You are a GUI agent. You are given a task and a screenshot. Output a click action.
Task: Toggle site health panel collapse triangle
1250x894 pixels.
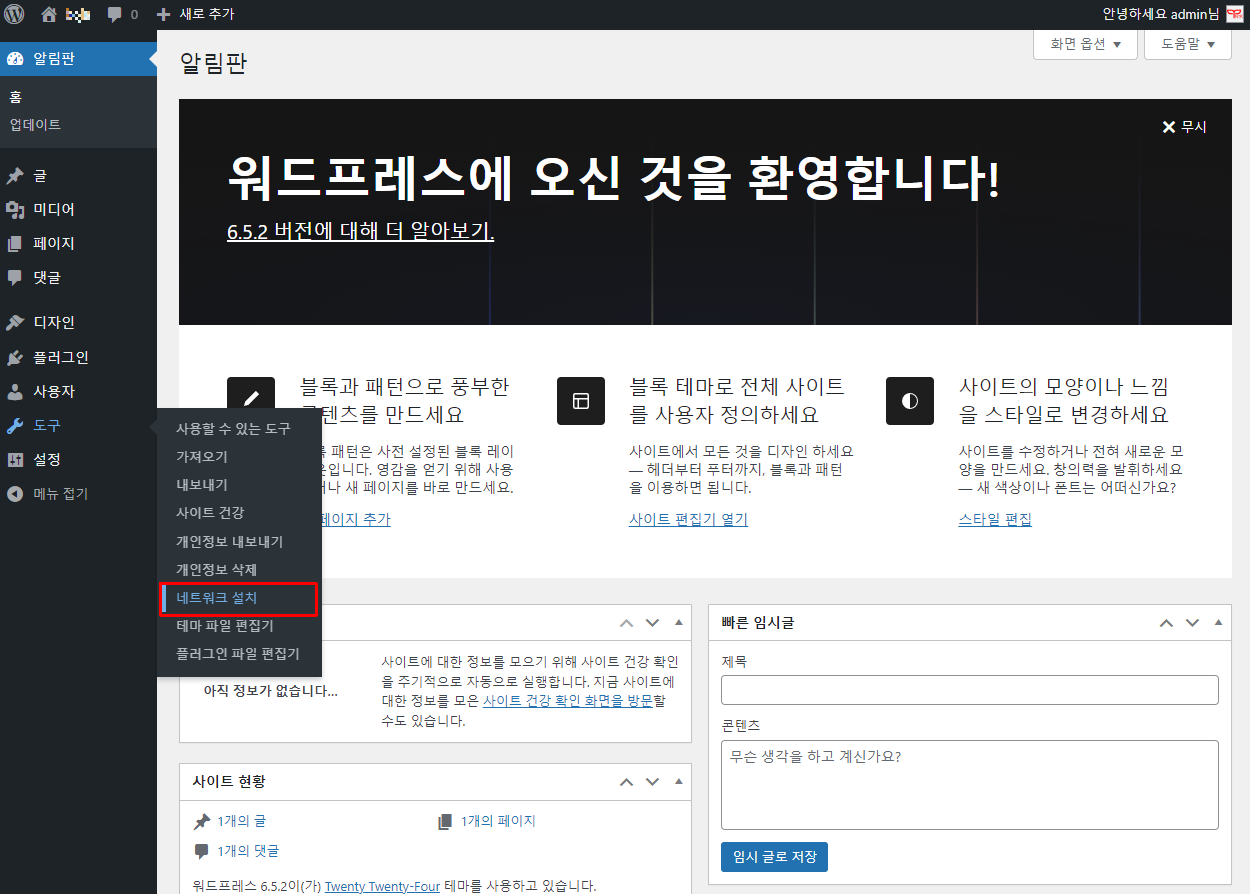point(679,622)
